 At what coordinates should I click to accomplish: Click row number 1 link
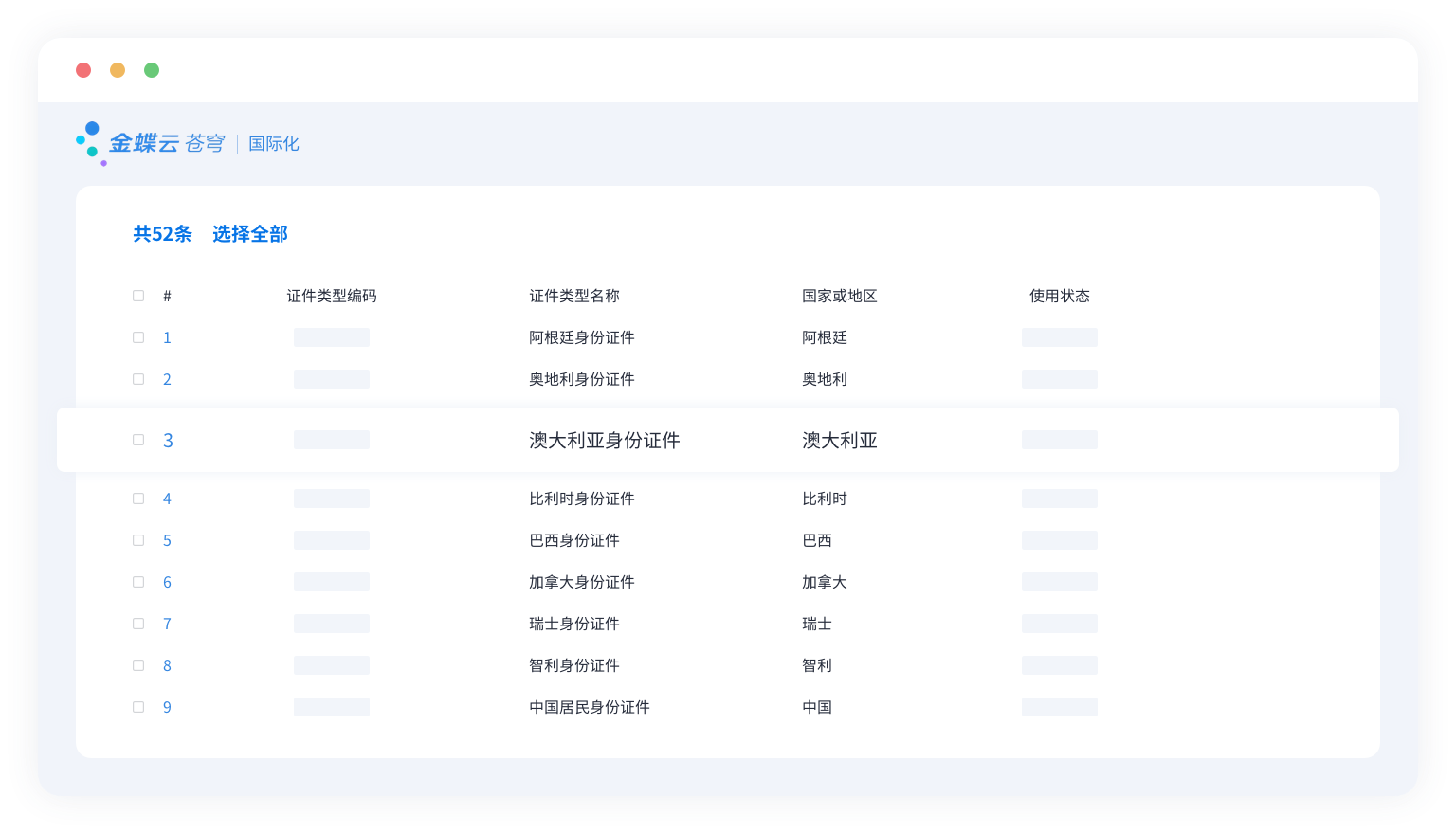tap(167, 337)
